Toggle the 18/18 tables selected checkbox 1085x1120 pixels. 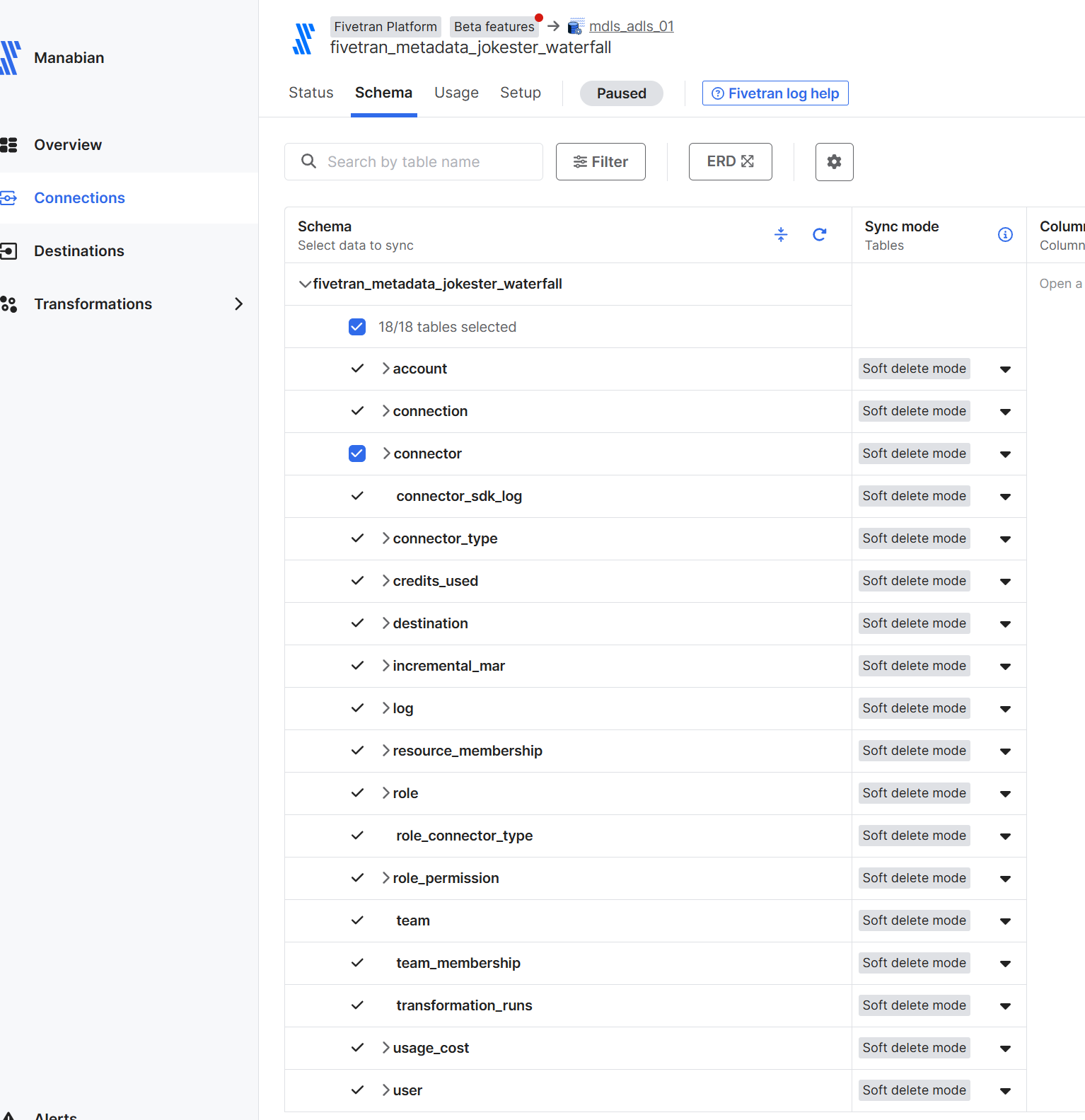point(357,327)
